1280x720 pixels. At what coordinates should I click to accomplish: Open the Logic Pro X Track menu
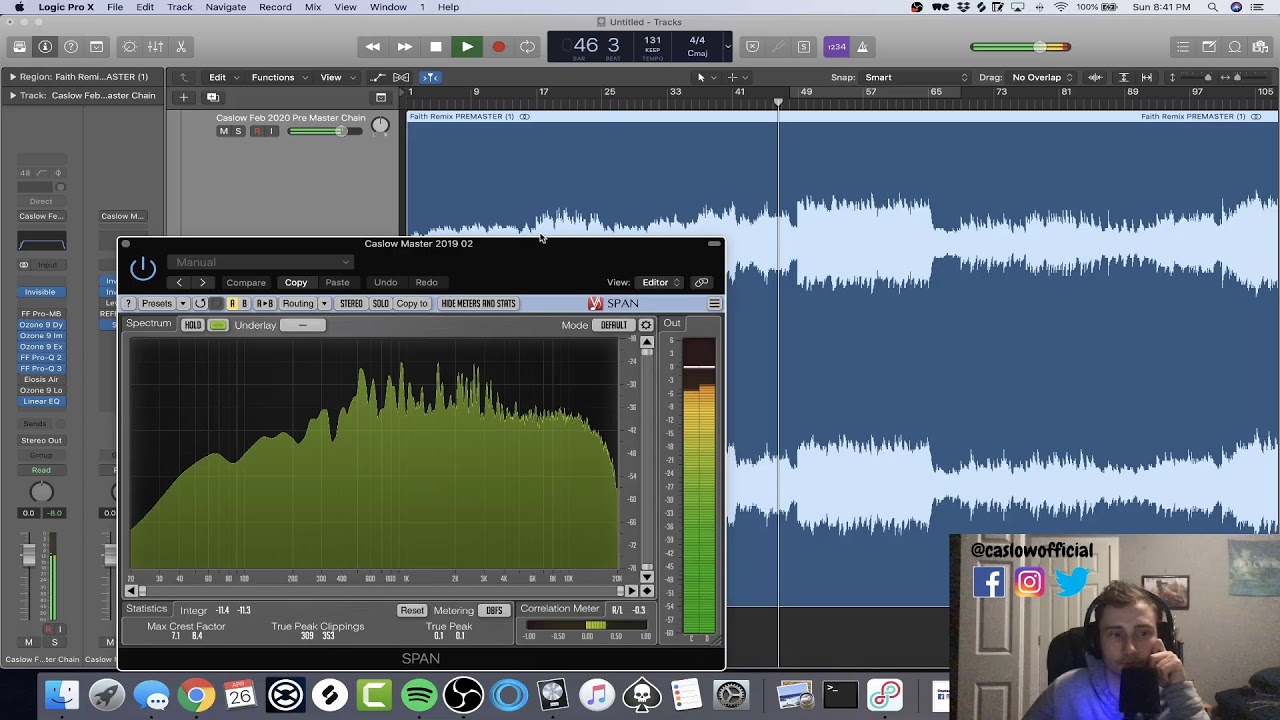pyautogui.click(x=180, y=7)
